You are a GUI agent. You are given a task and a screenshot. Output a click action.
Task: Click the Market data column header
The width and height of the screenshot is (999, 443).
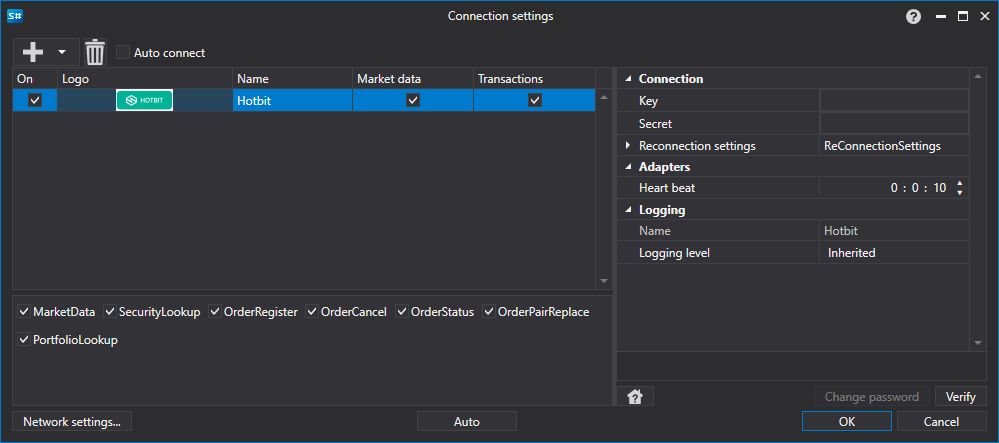(x=413, y=79)
